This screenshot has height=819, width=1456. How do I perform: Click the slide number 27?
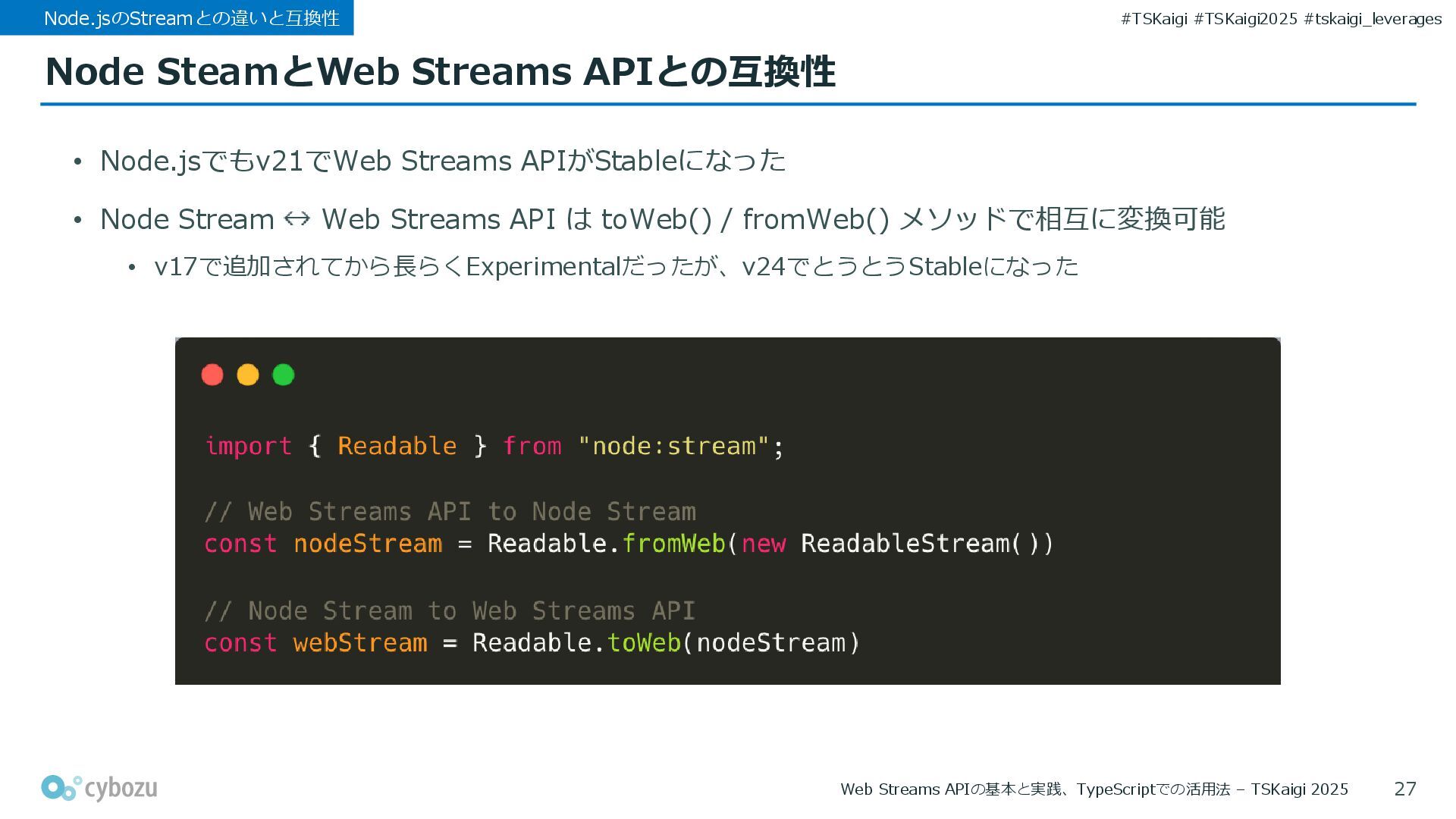1404,789
